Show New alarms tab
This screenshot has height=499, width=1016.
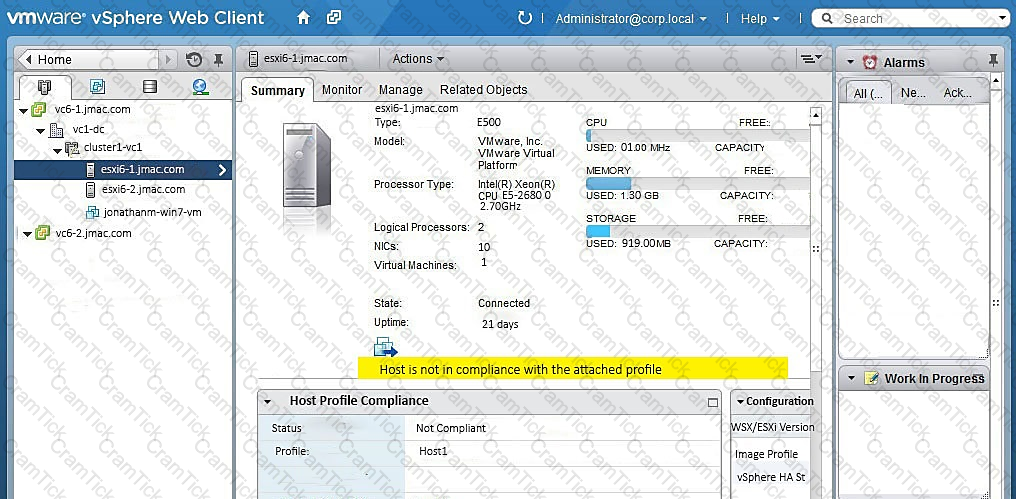913,93
